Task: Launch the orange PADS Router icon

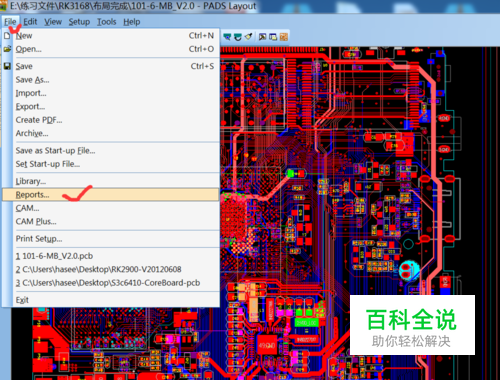Action: (284, 37)
